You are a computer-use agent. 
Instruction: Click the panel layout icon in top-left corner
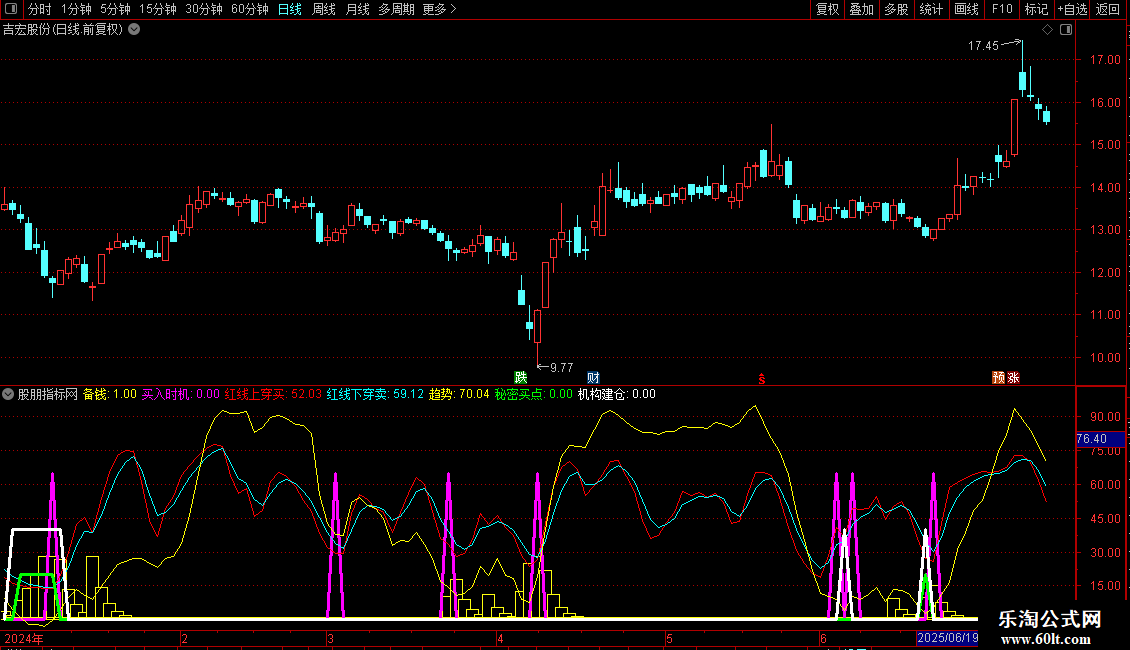pyautogui.click(x=11, y=9)
